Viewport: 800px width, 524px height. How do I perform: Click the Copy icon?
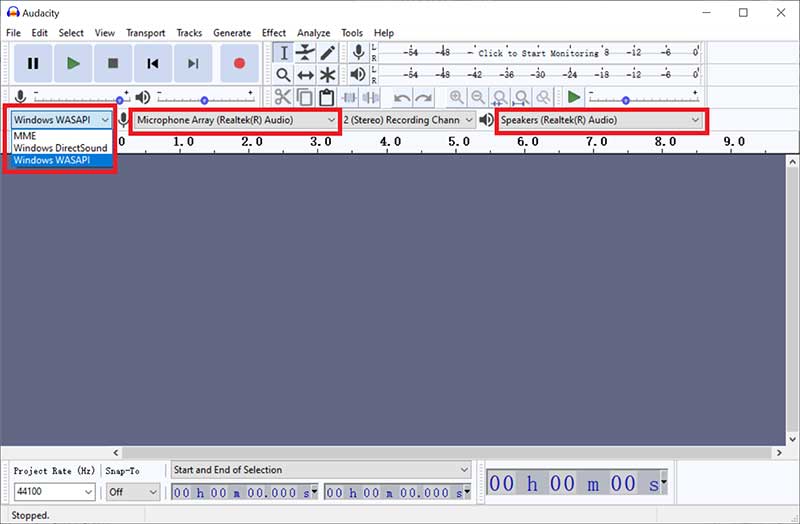(305, 97)
